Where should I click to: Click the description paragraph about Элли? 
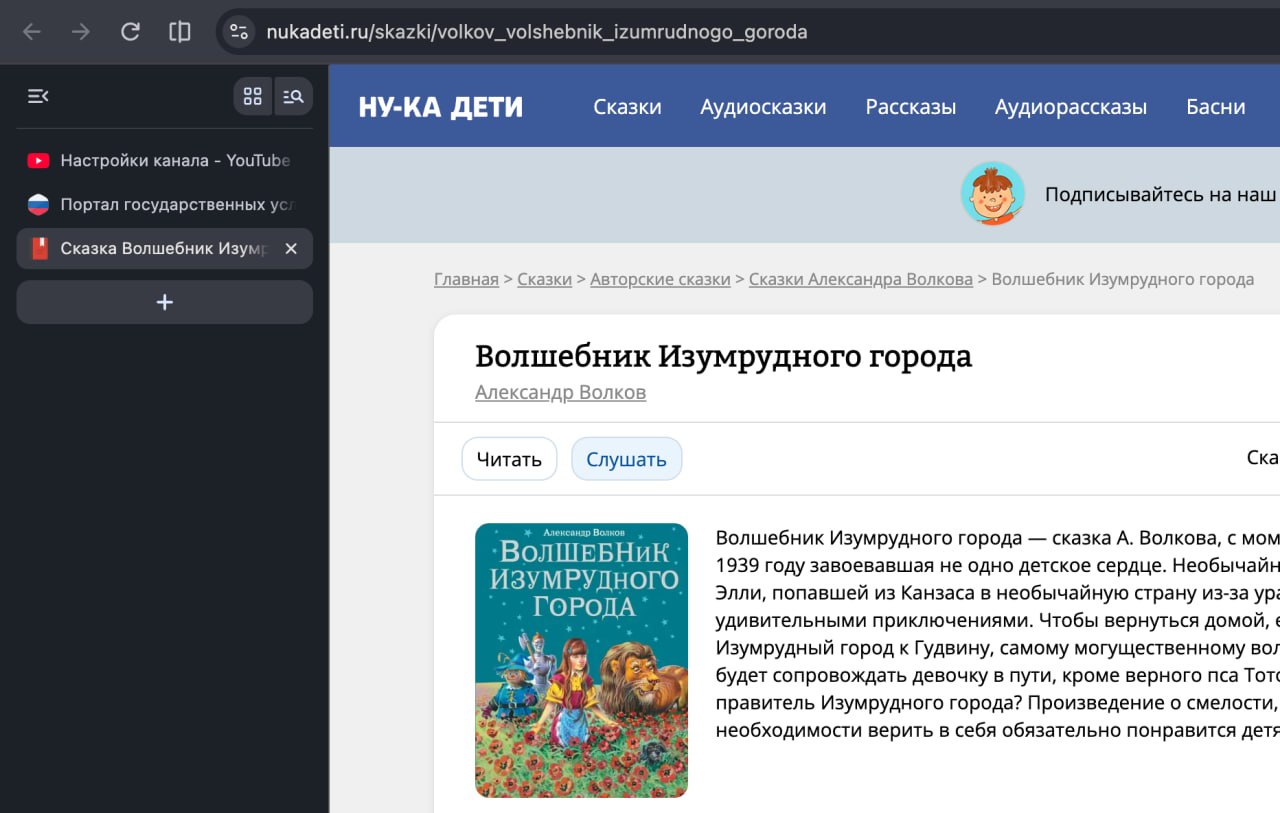coord(998,635)
